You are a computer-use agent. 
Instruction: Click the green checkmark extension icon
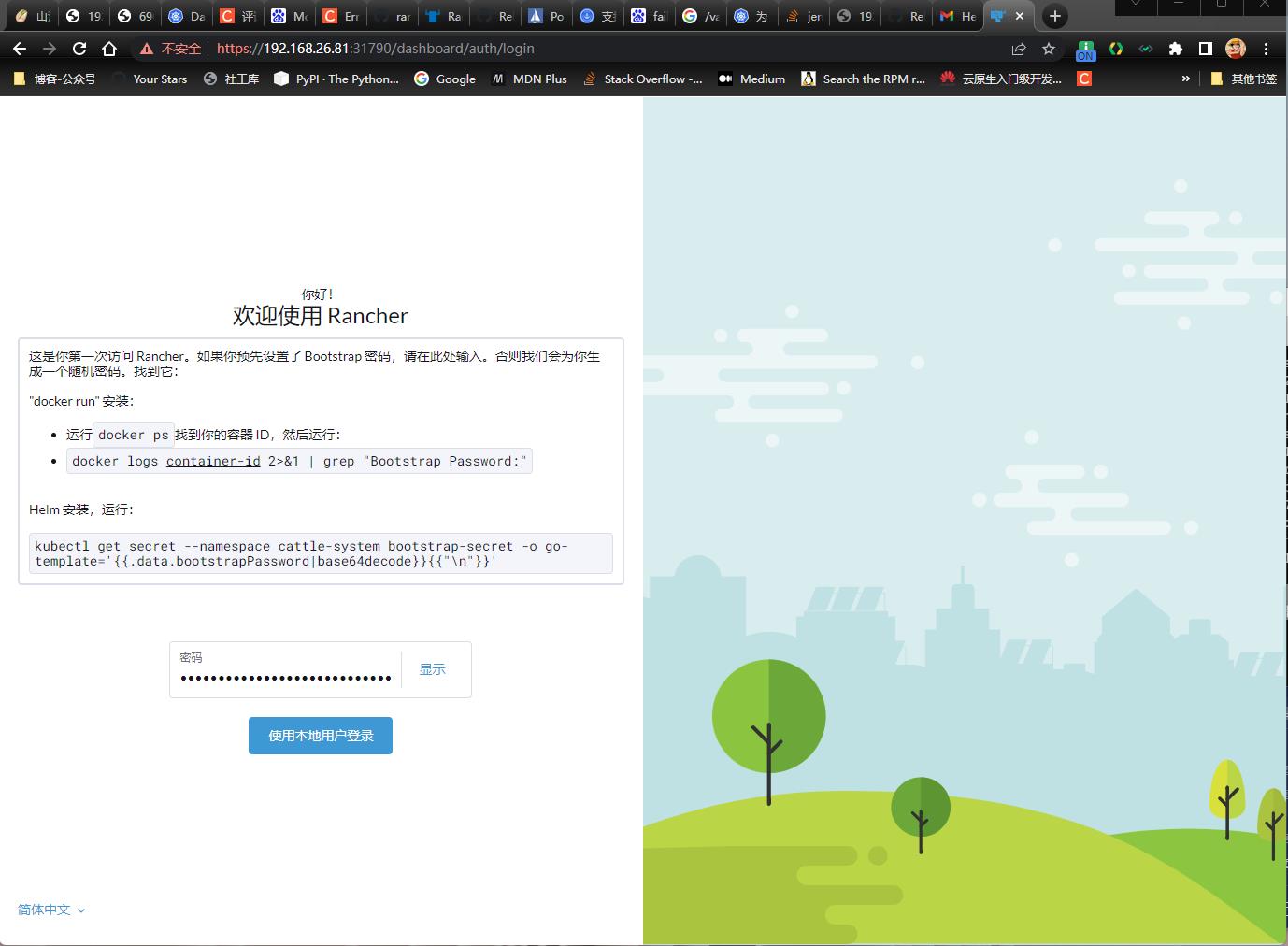(1145, 49)
